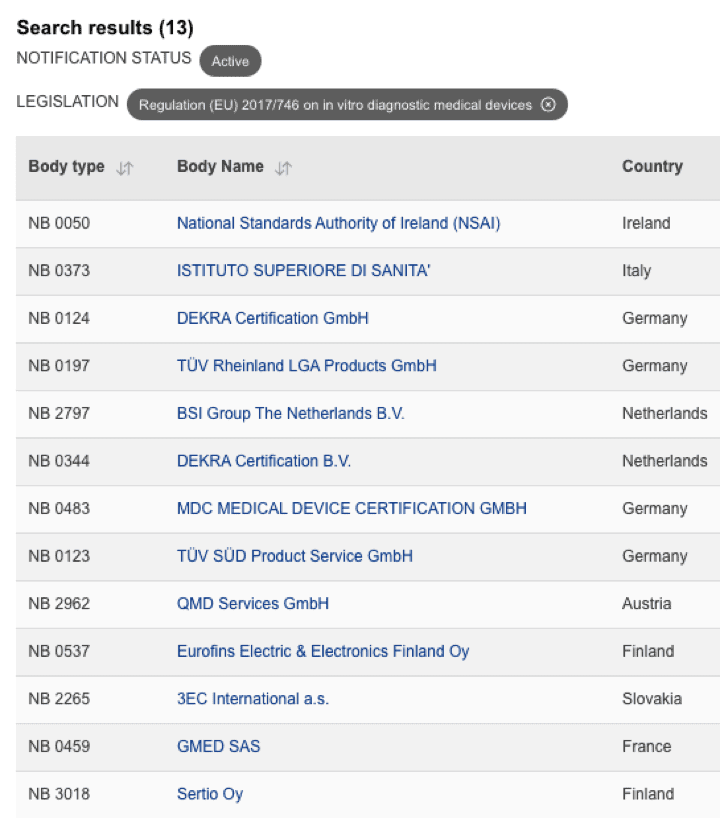Open DEKRA Certification B.V. link
Viewport: 720px width, 818px height.
coord(263,461)
